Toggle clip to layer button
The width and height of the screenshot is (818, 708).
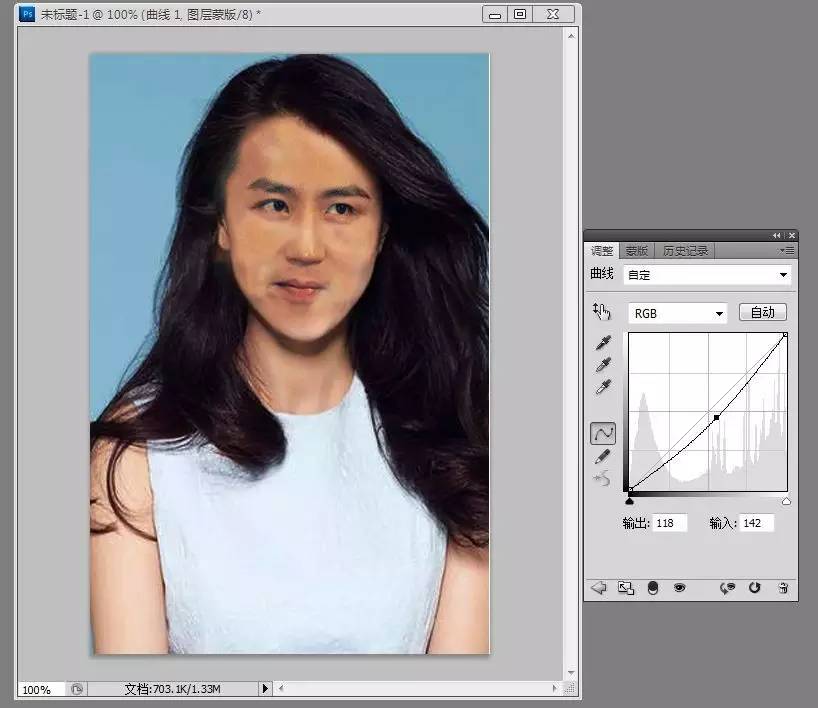(653, 588)
